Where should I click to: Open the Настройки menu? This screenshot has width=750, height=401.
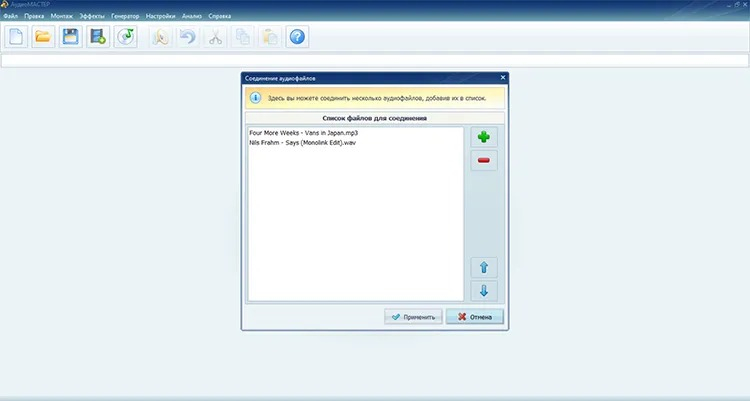[x=160, y=16]
